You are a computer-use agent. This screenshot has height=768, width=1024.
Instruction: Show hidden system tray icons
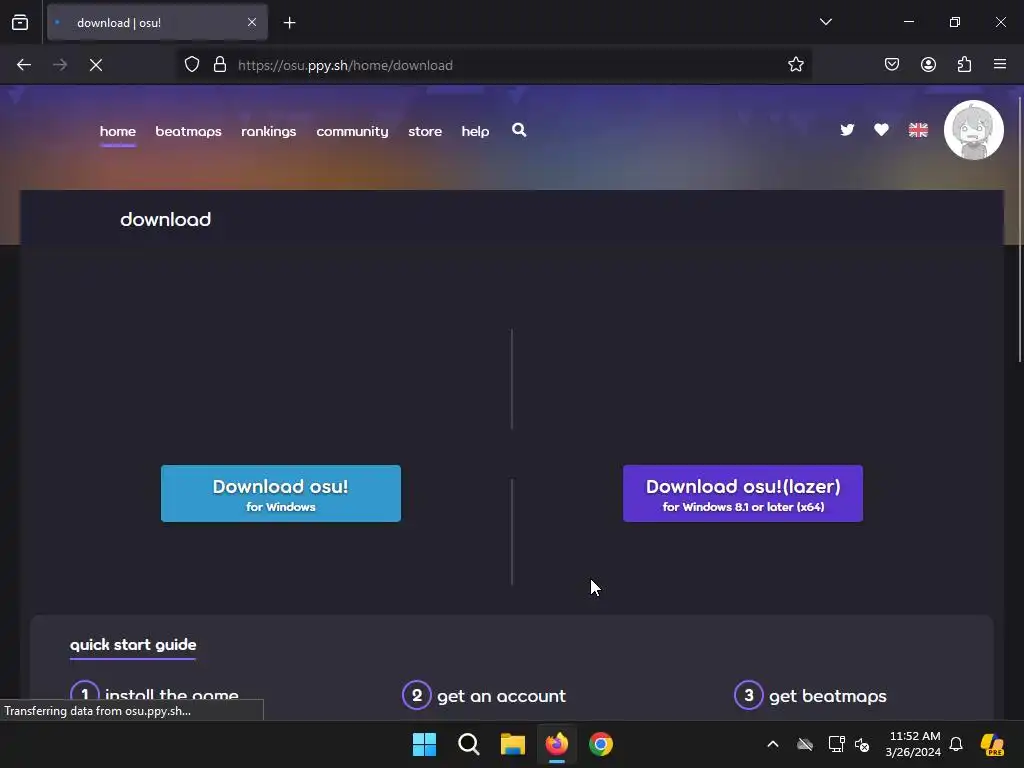pos(773,744)
